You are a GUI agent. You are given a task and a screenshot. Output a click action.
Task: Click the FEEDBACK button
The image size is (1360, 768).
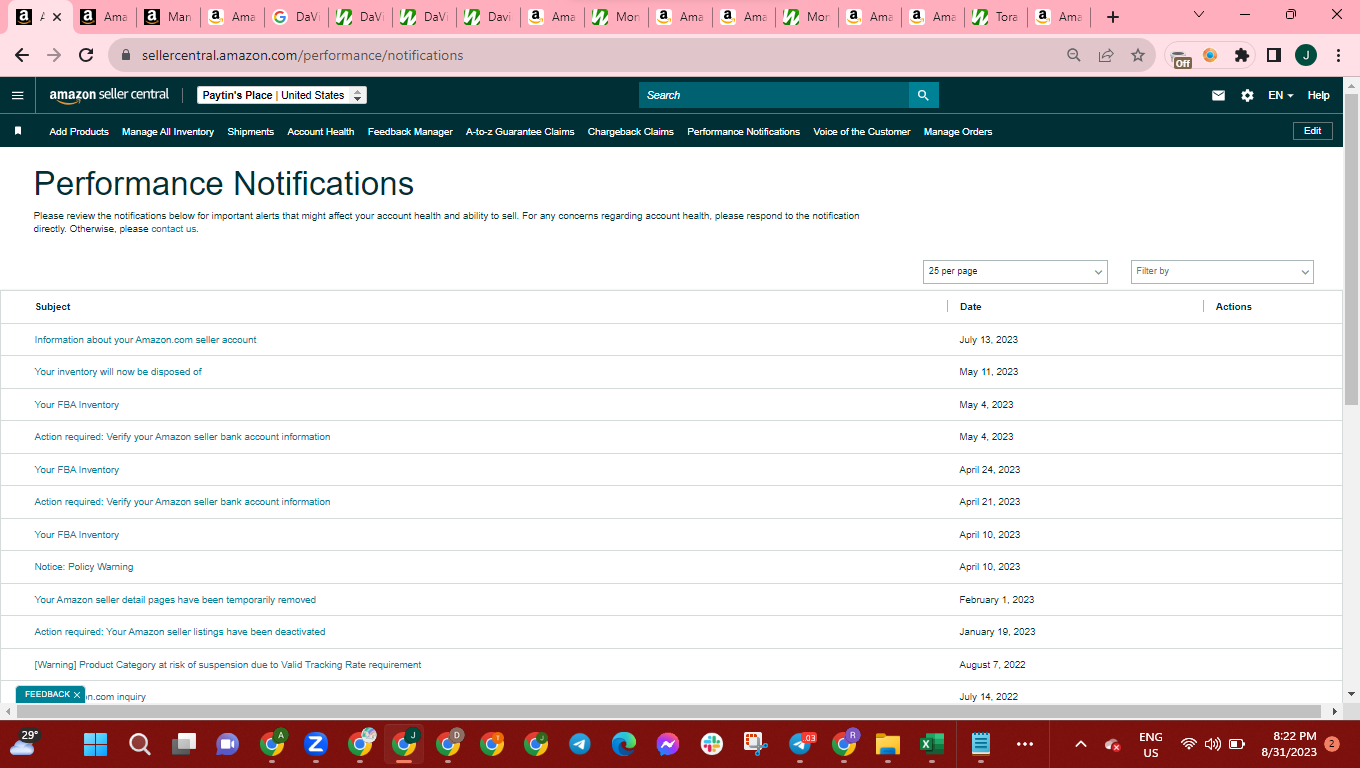[47, 694]
